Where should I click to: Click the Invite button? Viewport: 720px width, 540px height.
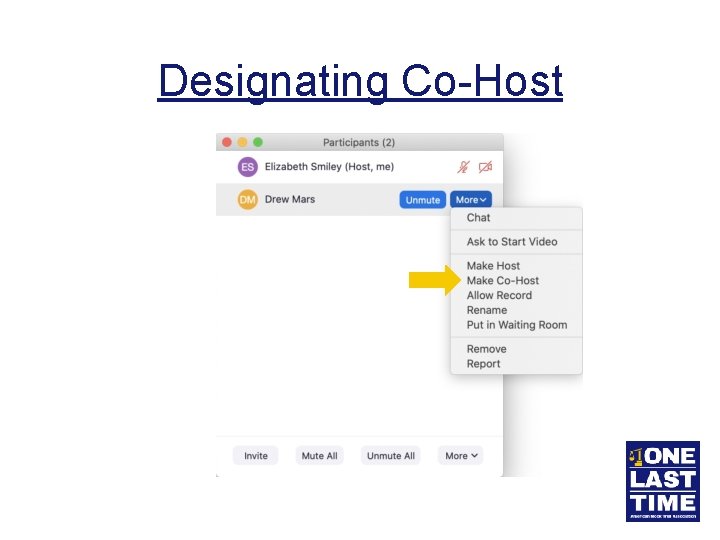tap(256, 456)
